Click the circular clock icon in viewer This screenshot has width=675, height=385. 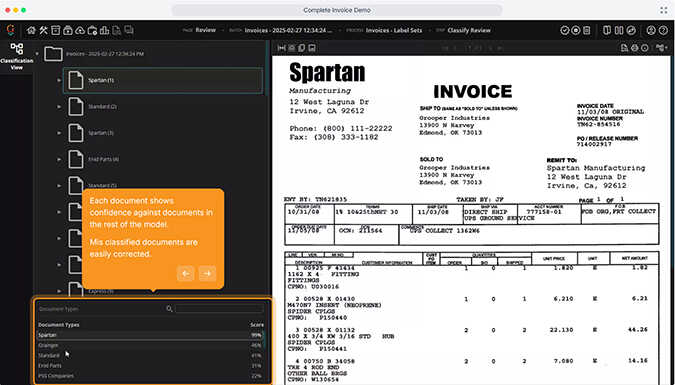(x=645, y=48)
